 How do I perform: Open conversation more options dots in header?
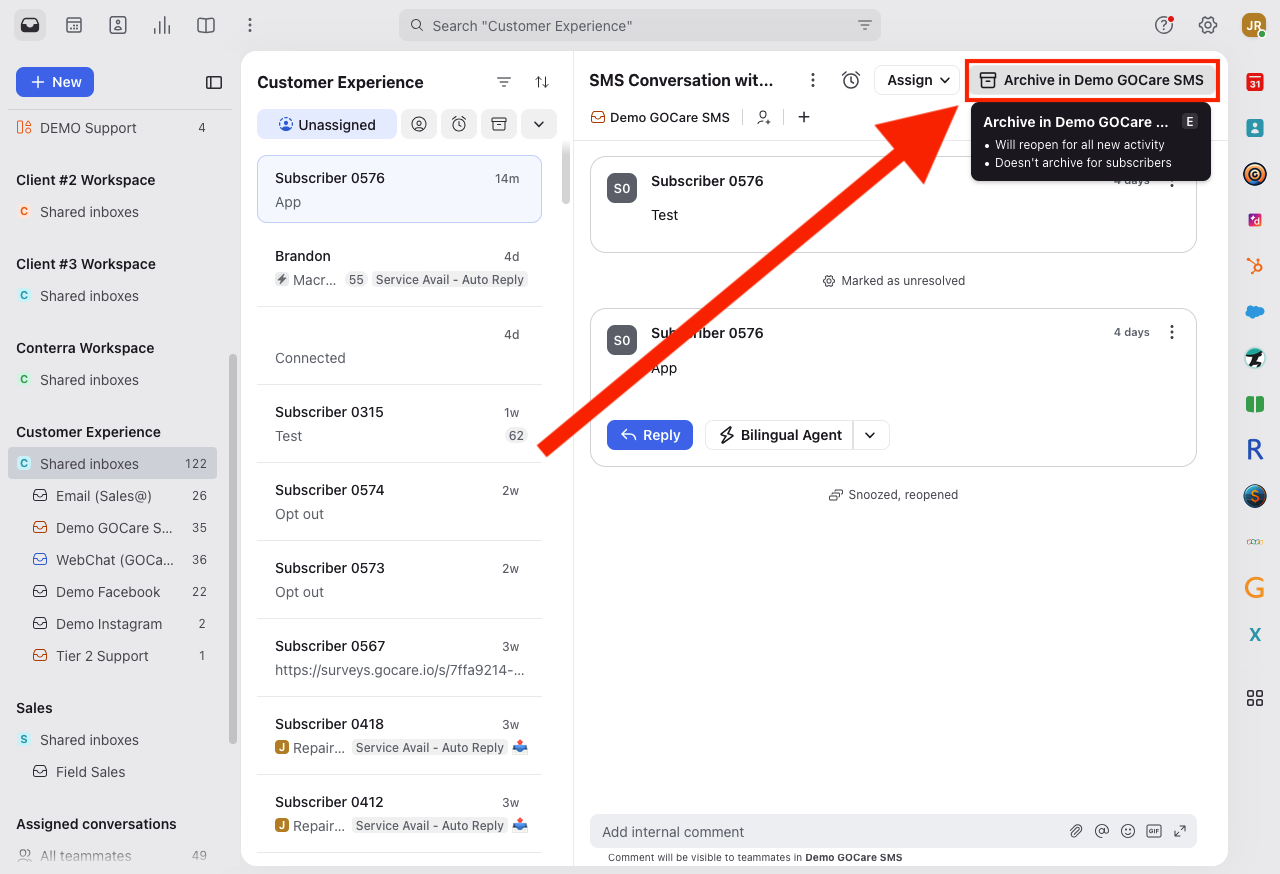[x=813, y=80]
